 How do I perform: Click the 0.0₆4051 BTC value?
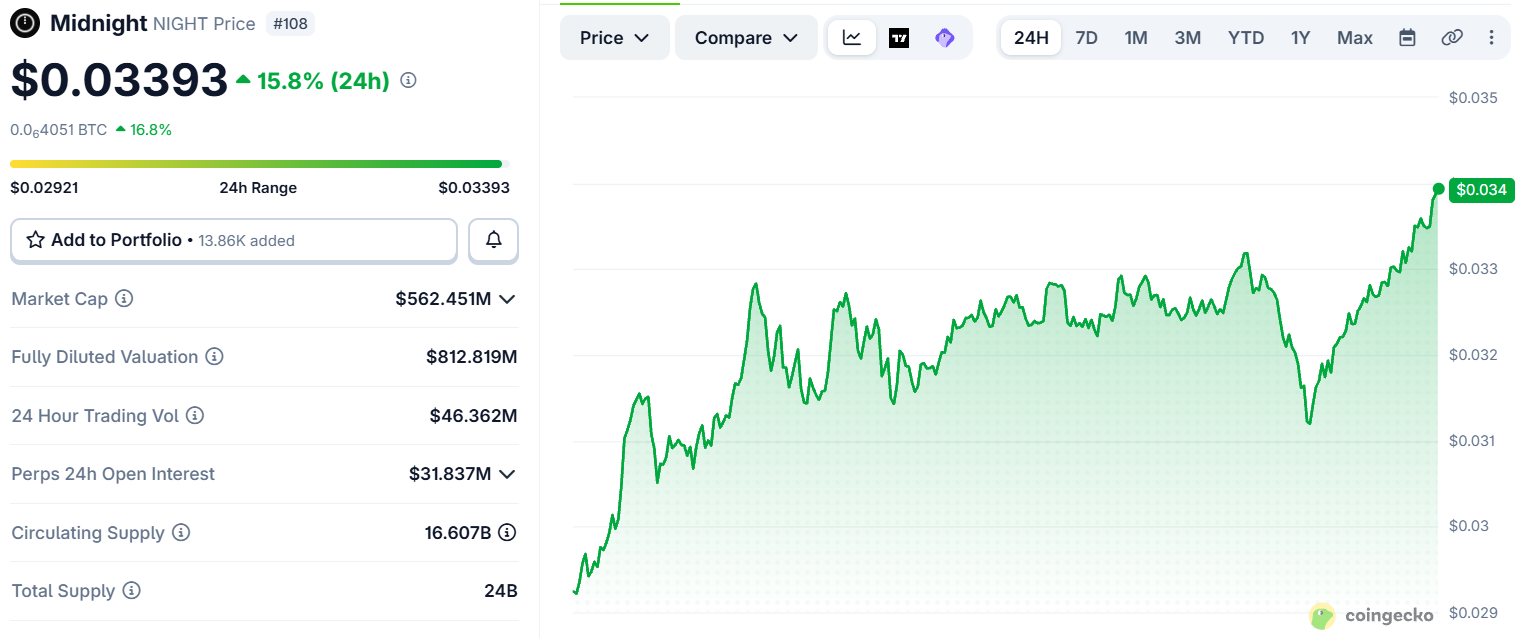coord(58,130)
